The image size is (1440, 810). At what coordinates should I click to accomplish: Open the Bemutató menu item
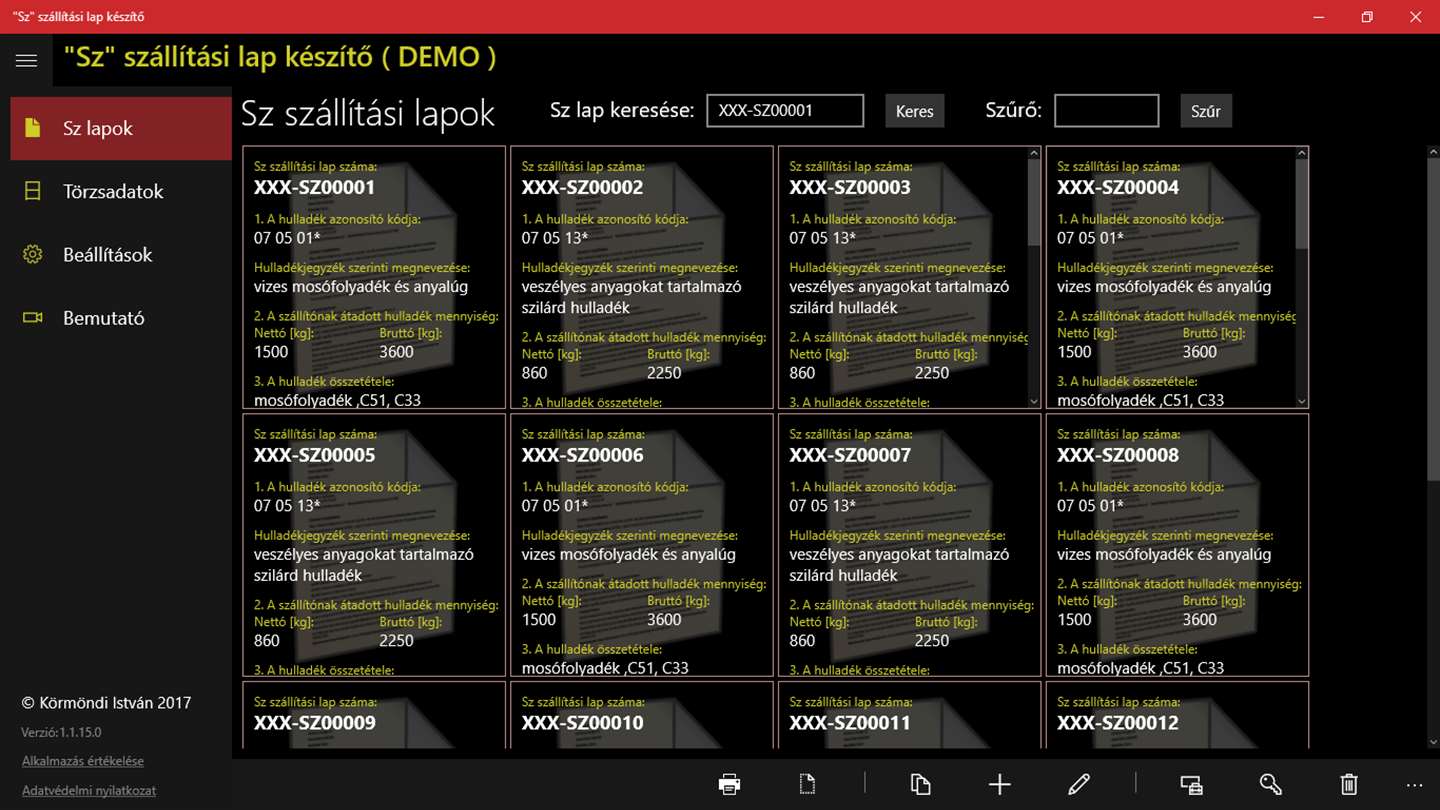tap(121, 317)
